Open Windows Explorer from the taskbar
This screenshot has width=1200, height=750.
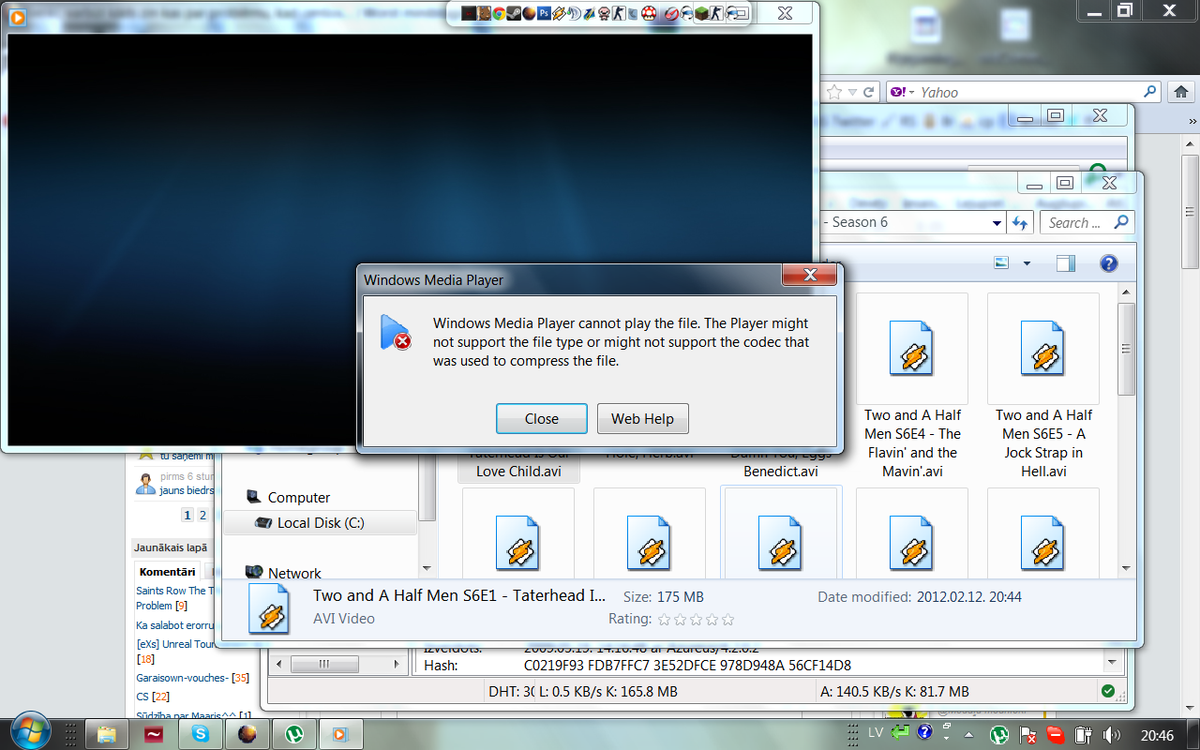coord(105,734)
